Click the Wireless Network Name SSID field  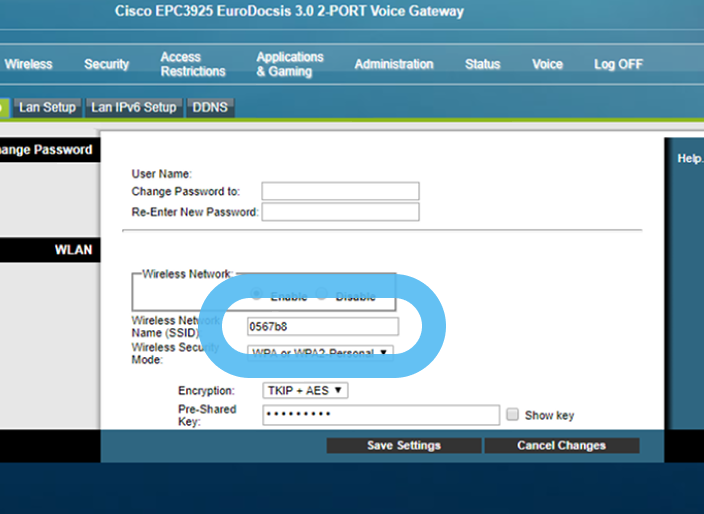pyautogui.click(x=322, y=327)
